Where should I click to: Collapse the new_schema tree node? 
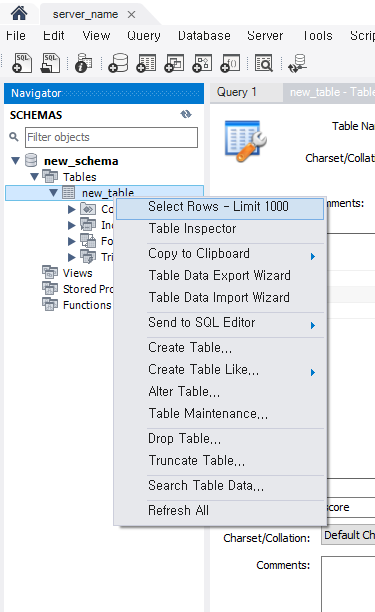click(x=16, y=160)
